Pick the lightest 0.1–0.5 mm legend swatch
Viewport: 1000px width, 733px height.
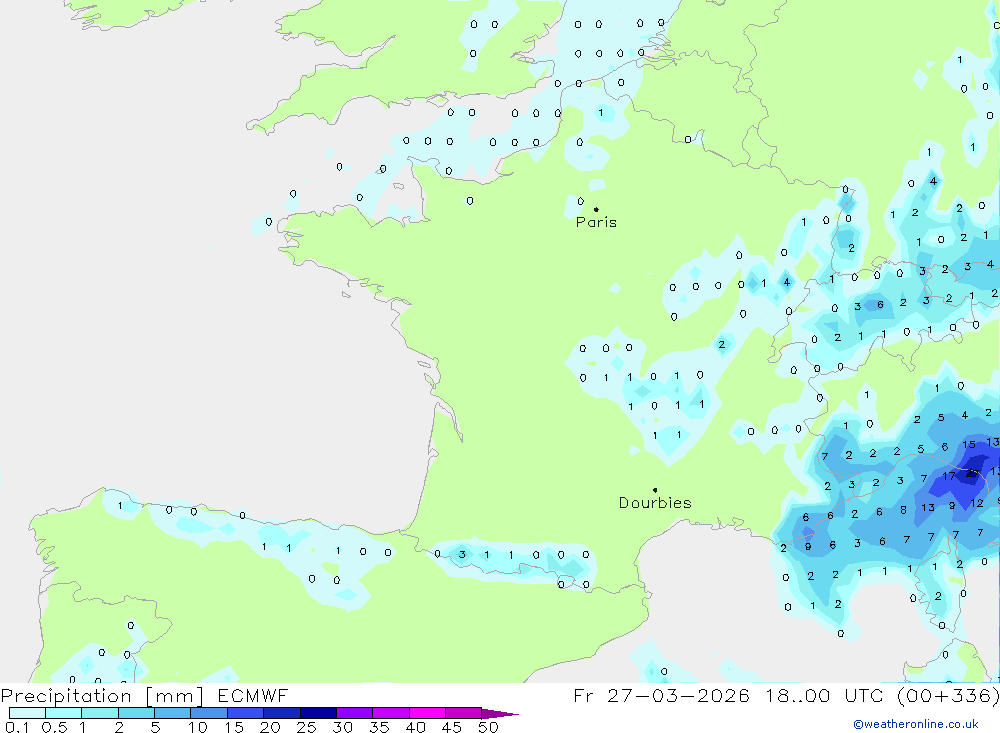(27, 713)
